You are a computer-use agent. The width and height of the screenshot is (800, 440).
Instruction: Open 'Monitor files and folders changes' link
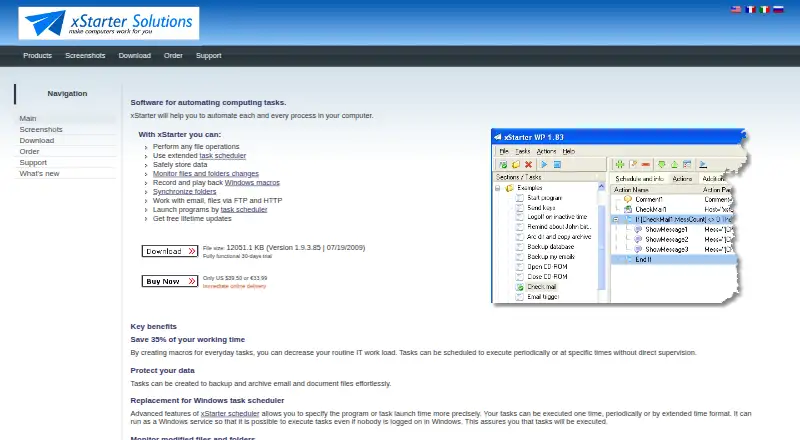pyautogui.click(x=206, y=174)
